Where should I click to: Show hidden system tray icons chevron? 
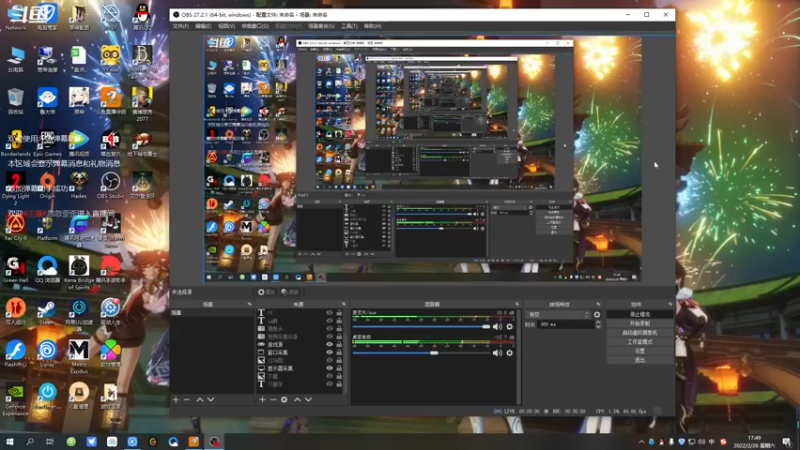[x=641, y=442]
